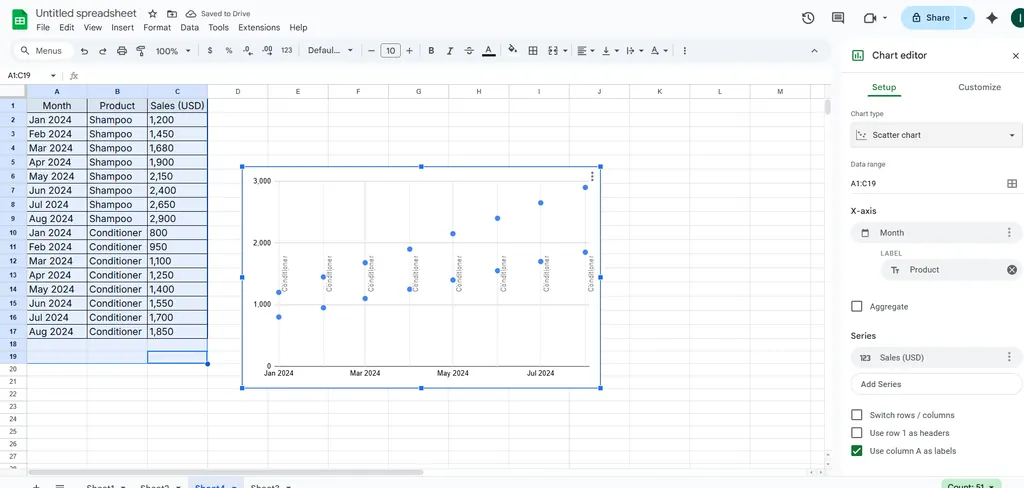1024x488 pixels.
Task: Open the Extensions menu
Action: (258, 28)
